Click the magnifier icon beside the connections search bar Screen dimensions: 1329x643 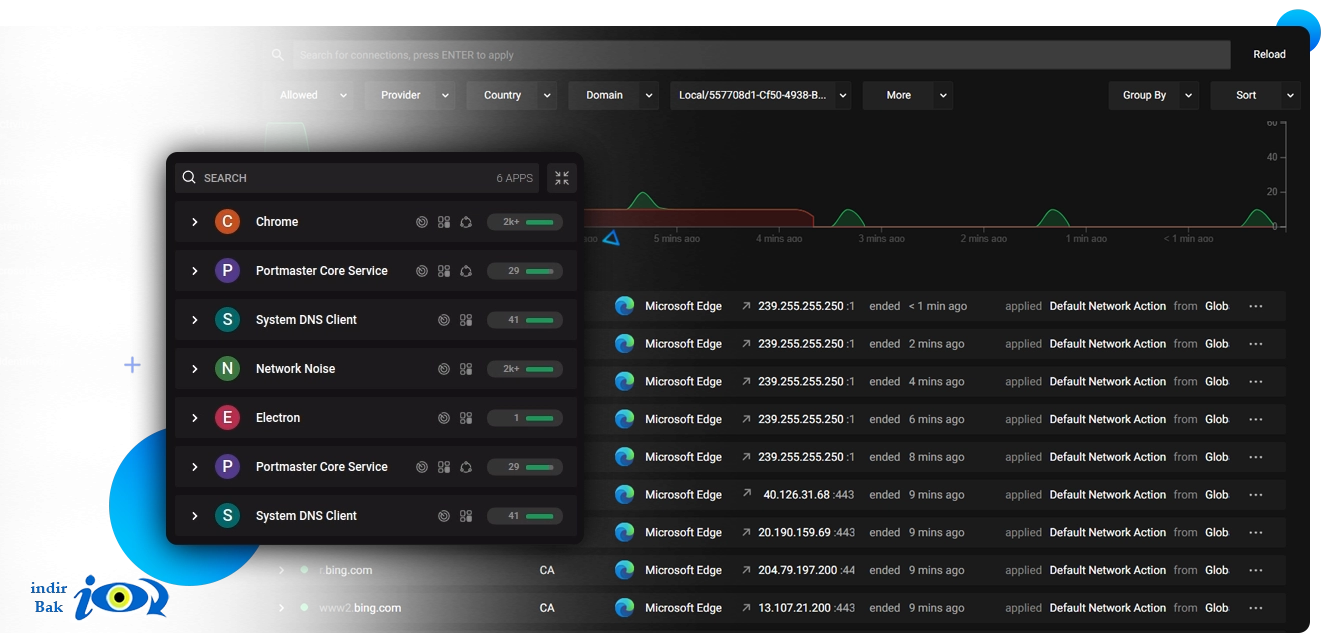(278, 55)
